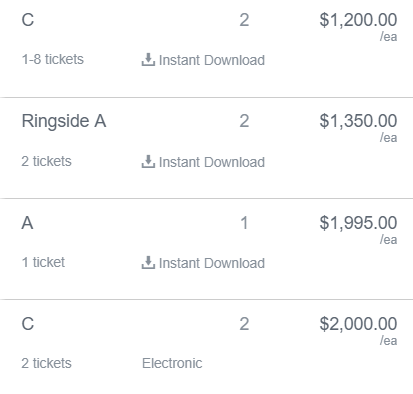Click Instant Download text in $1,200 row
The image size is (413, 394).
212,60
